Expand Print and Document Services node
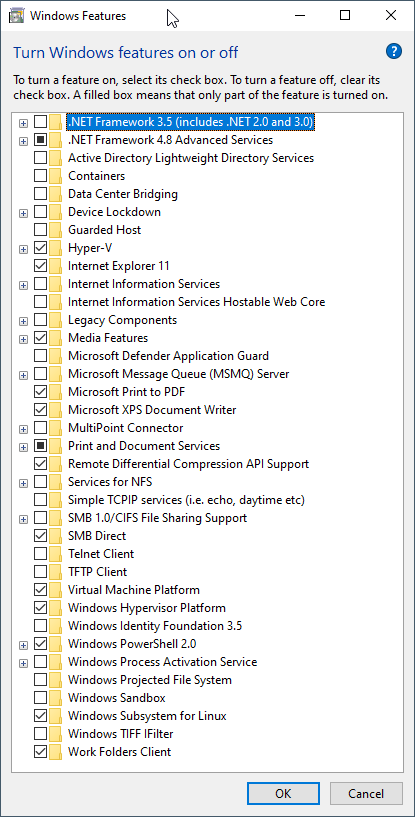Image resolution: width=415 pixels, height=817 pixels. [x=23, y=447]
